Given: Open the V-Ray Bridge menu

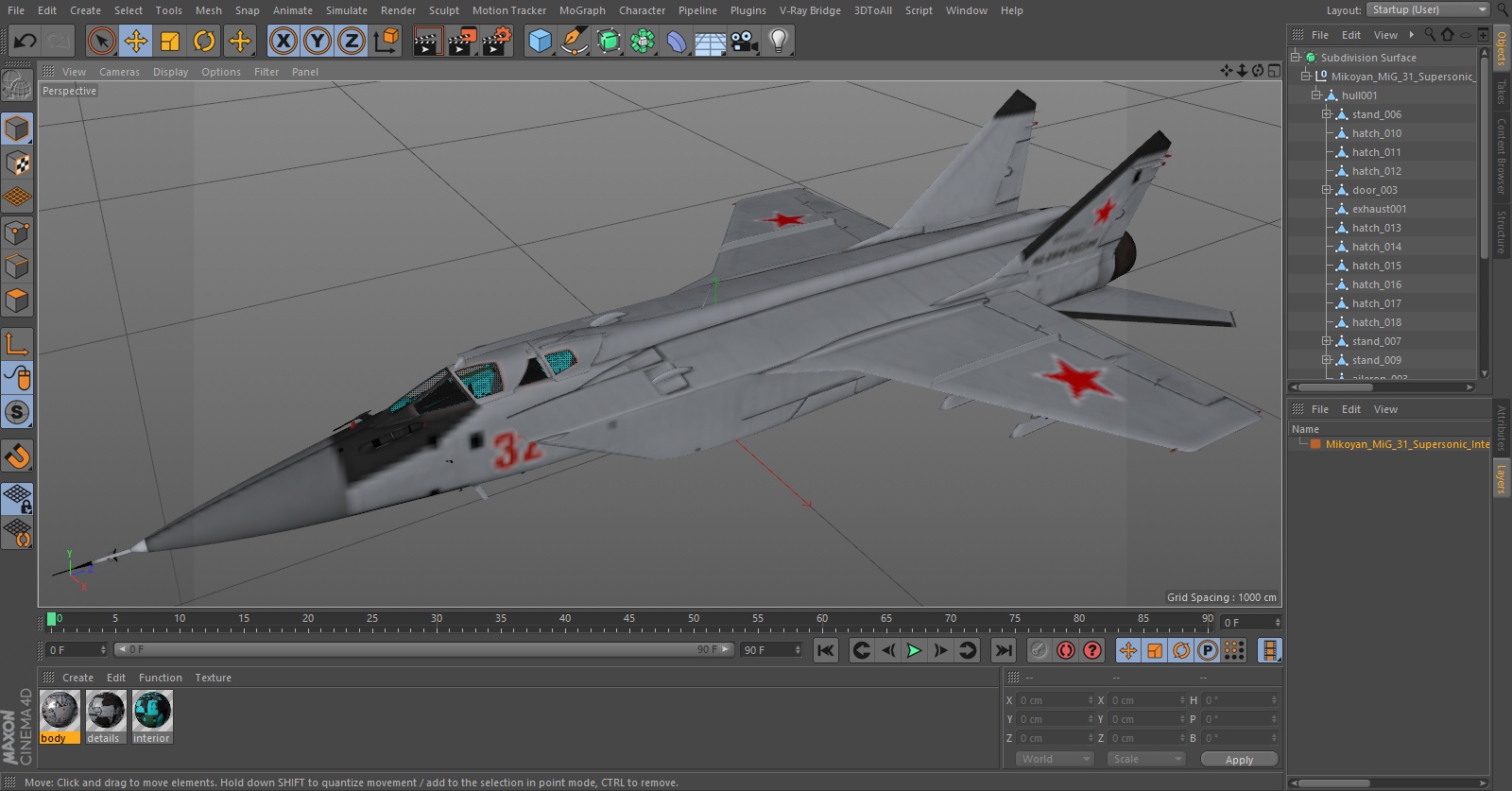Looking at the screenshot, I should tap(810, 10).
